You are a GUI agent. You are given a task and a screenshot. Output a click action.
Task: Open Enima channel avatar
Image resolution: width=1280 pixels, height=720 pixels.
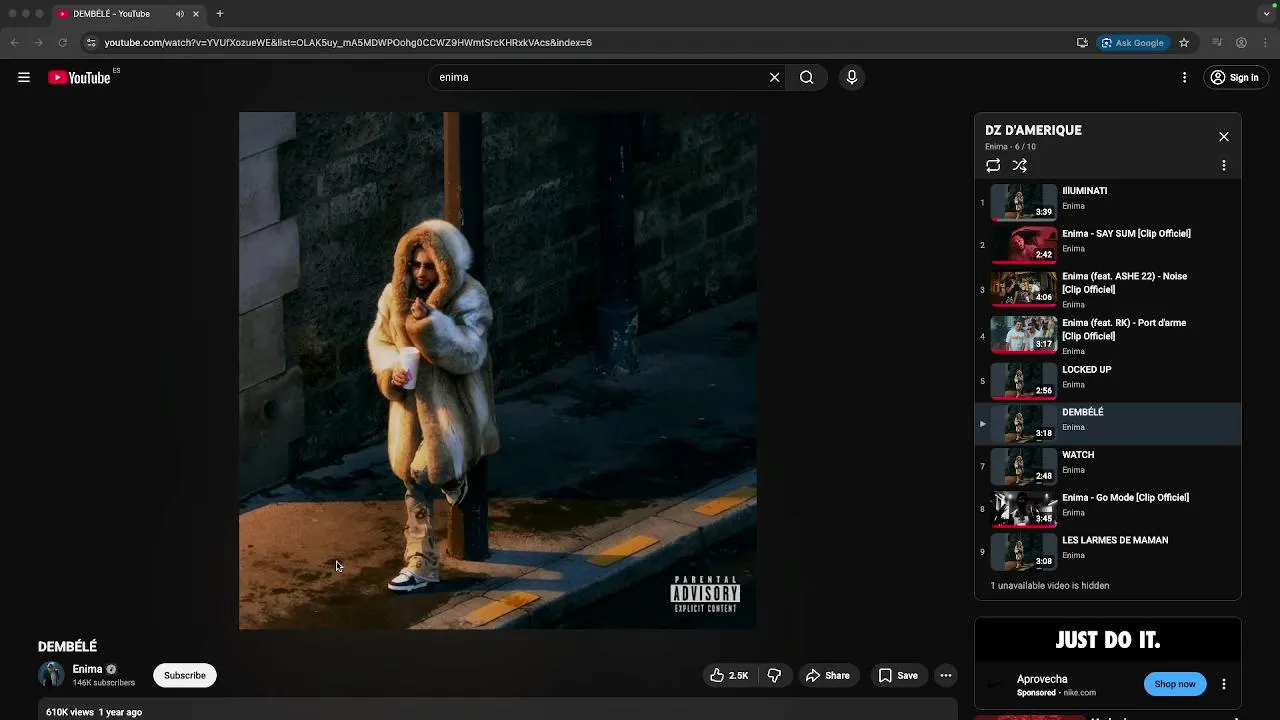[x=51, y=675]
